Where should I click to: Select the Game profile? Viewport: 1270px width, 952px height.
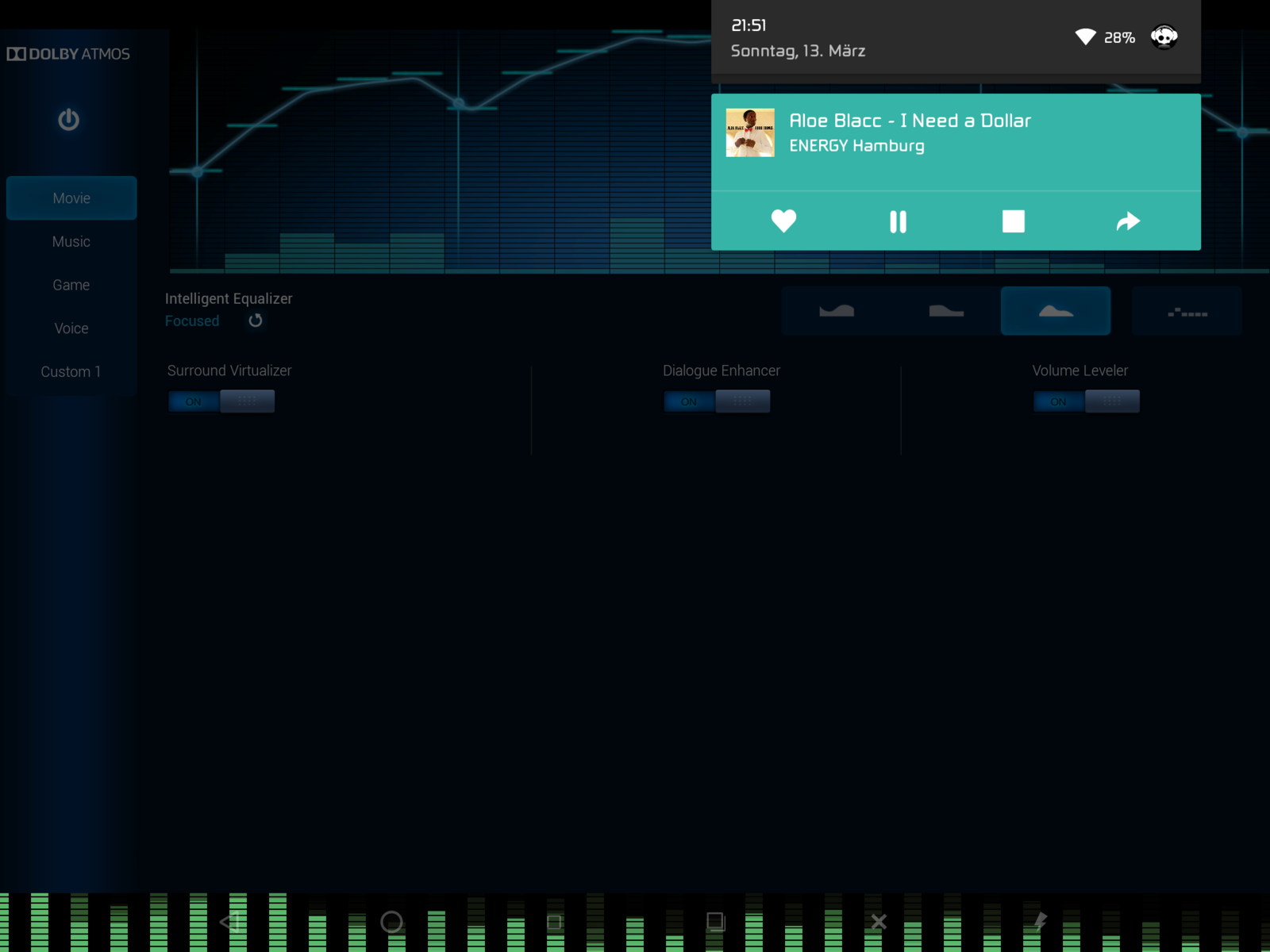click(71, 285)
